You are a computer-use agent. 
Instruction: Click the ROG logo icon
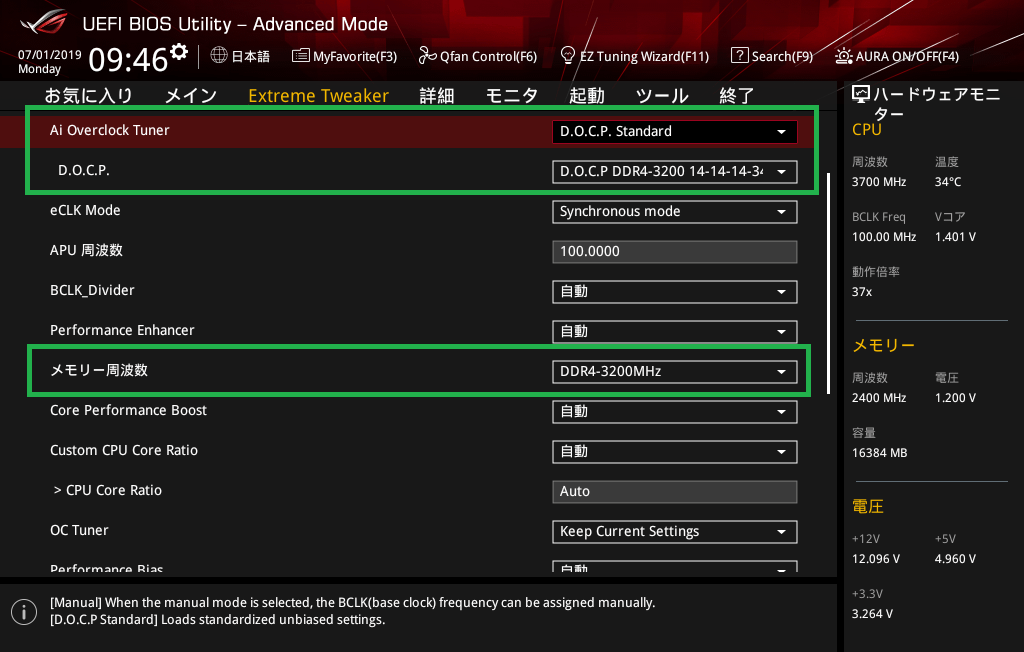[44, 22]
